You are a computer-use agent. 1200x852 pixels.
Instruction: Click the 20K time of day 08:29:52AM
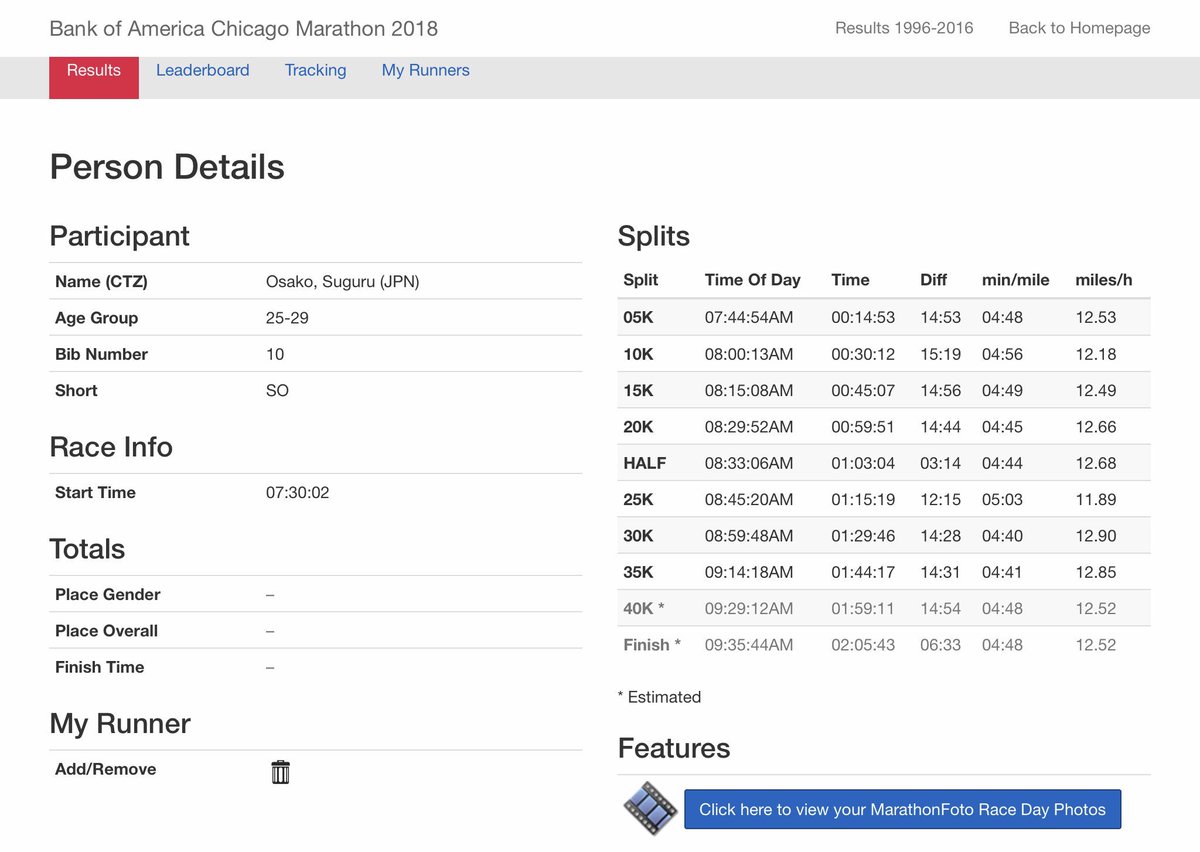[x=749, y=427]
